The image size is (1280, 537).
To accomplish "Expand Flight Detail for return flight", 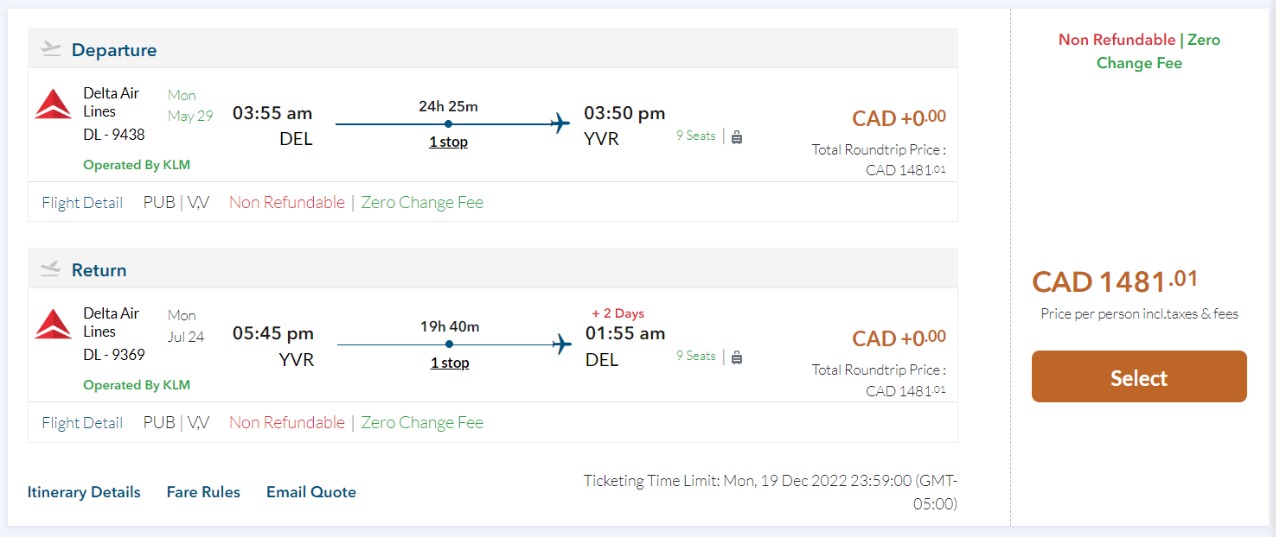I will [x=82, y=422].
